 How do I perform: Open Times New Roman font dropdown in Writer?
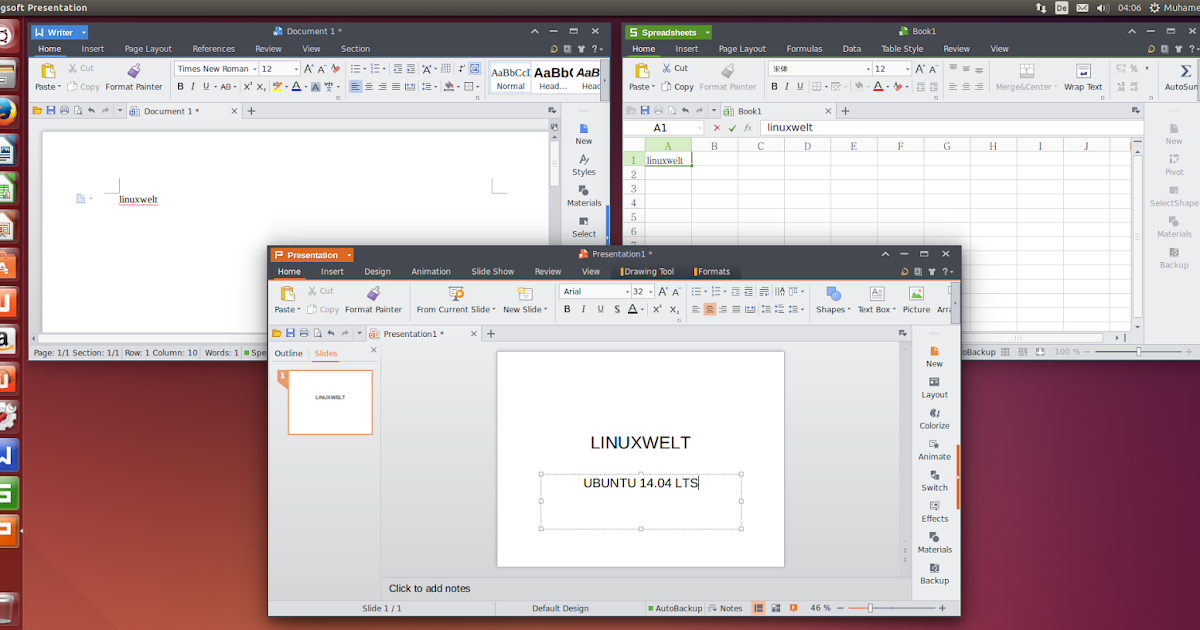pos(254,69)
